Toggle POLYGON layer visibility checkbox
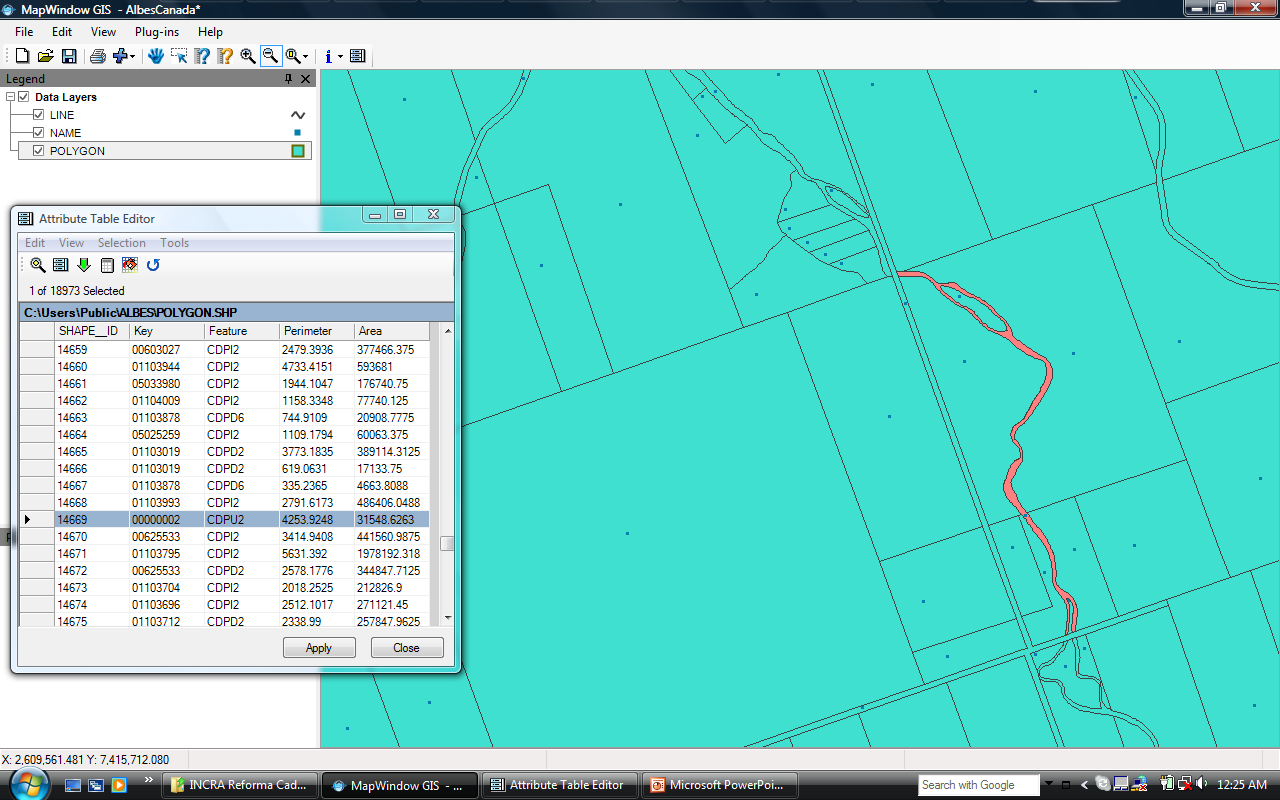 point(39,151)
